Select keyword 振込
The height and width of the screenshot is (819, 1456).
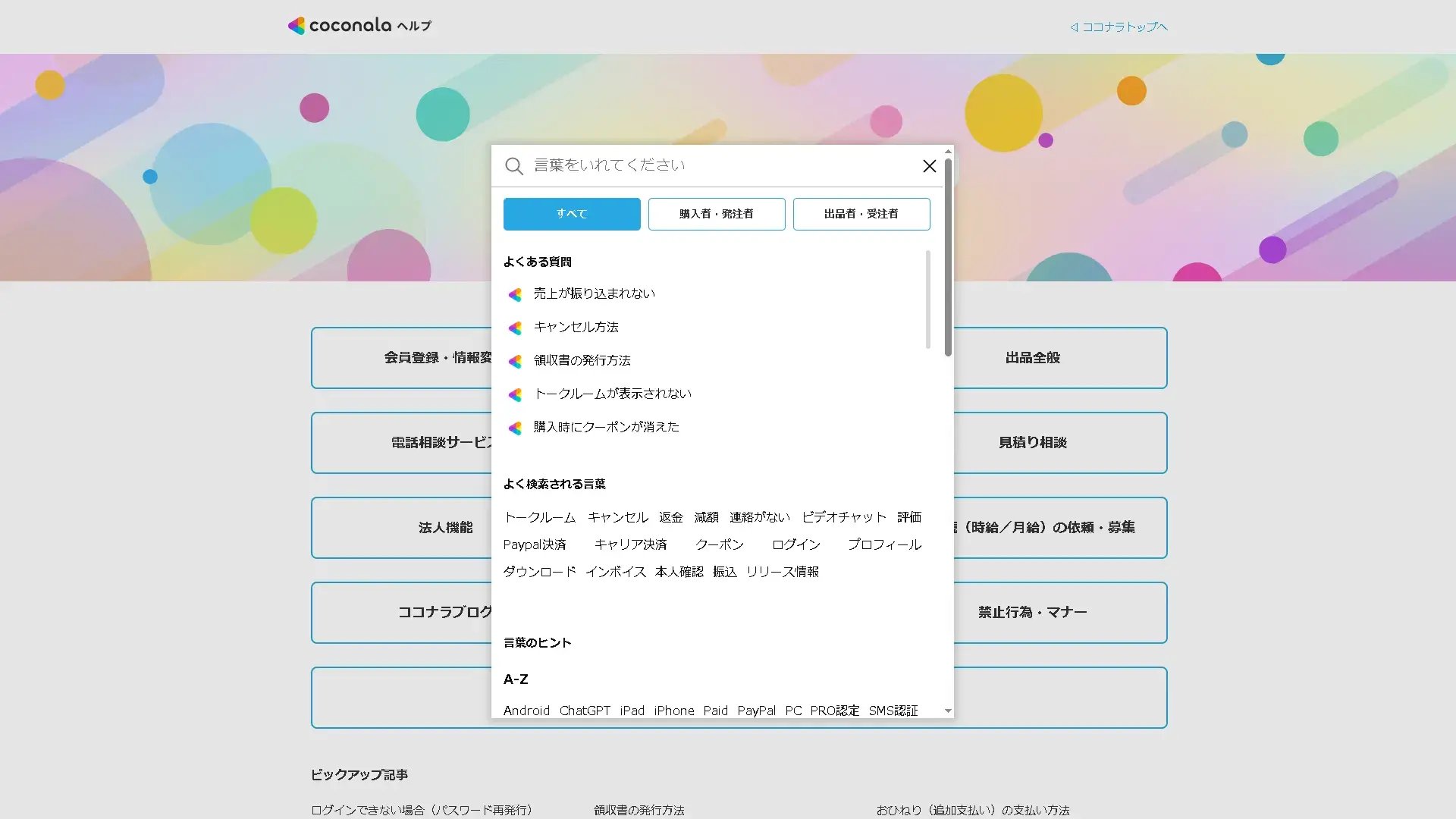tap(724, 572)
